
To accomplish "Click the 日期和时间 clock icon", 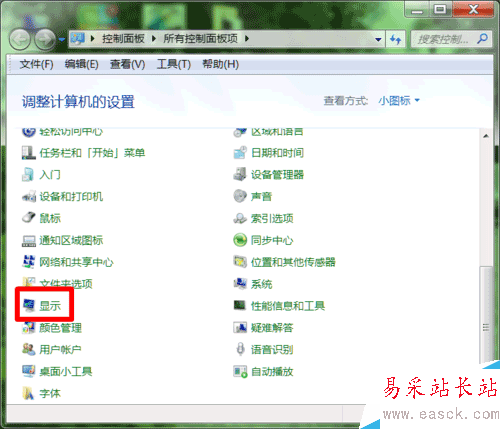I will pyautogui.click(x=240, y=153).
